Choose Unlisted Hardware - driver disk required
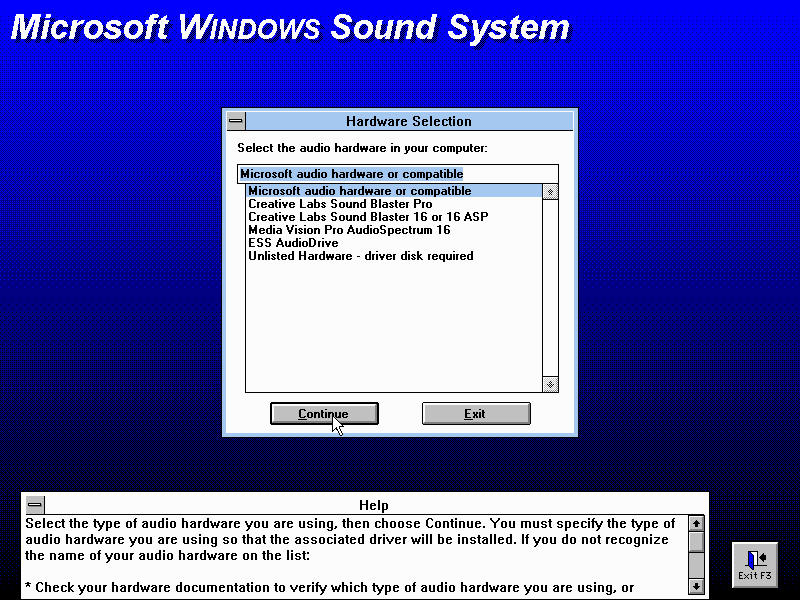This screenshot has height=600, width=800. (360, 256)
